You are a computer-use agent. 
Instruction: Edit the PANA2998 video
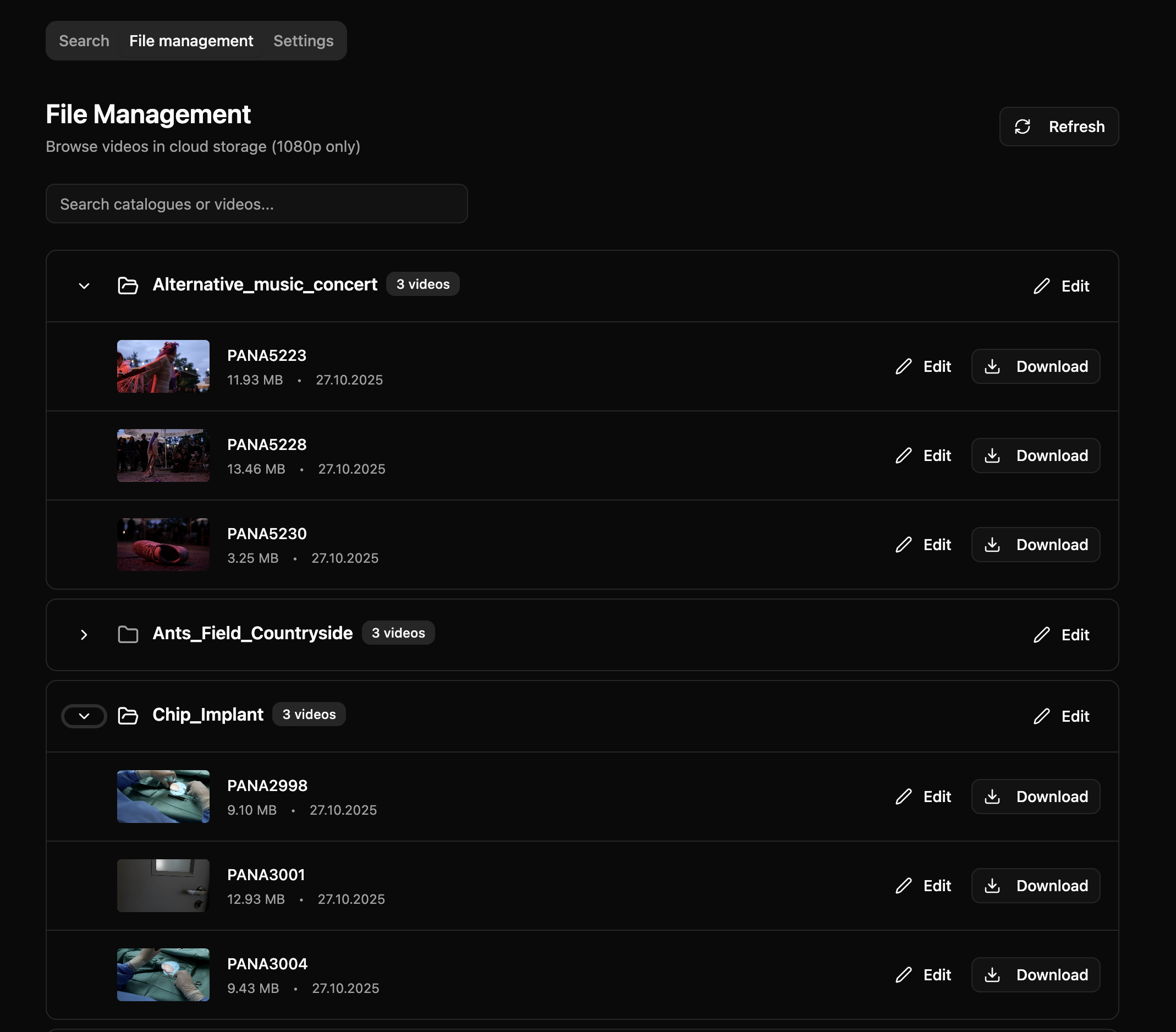click(x=922, y=797)
